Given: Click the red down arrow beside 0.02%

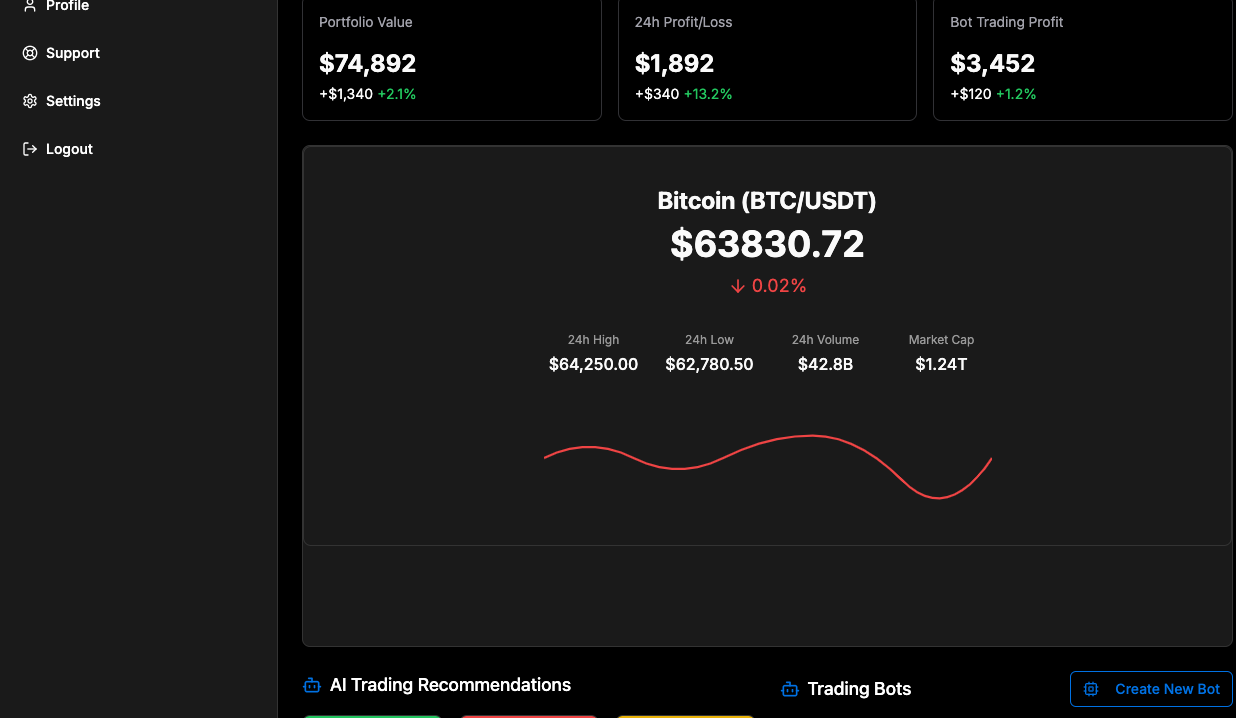Looking at the screenshot, I should [x=738, y=286].
